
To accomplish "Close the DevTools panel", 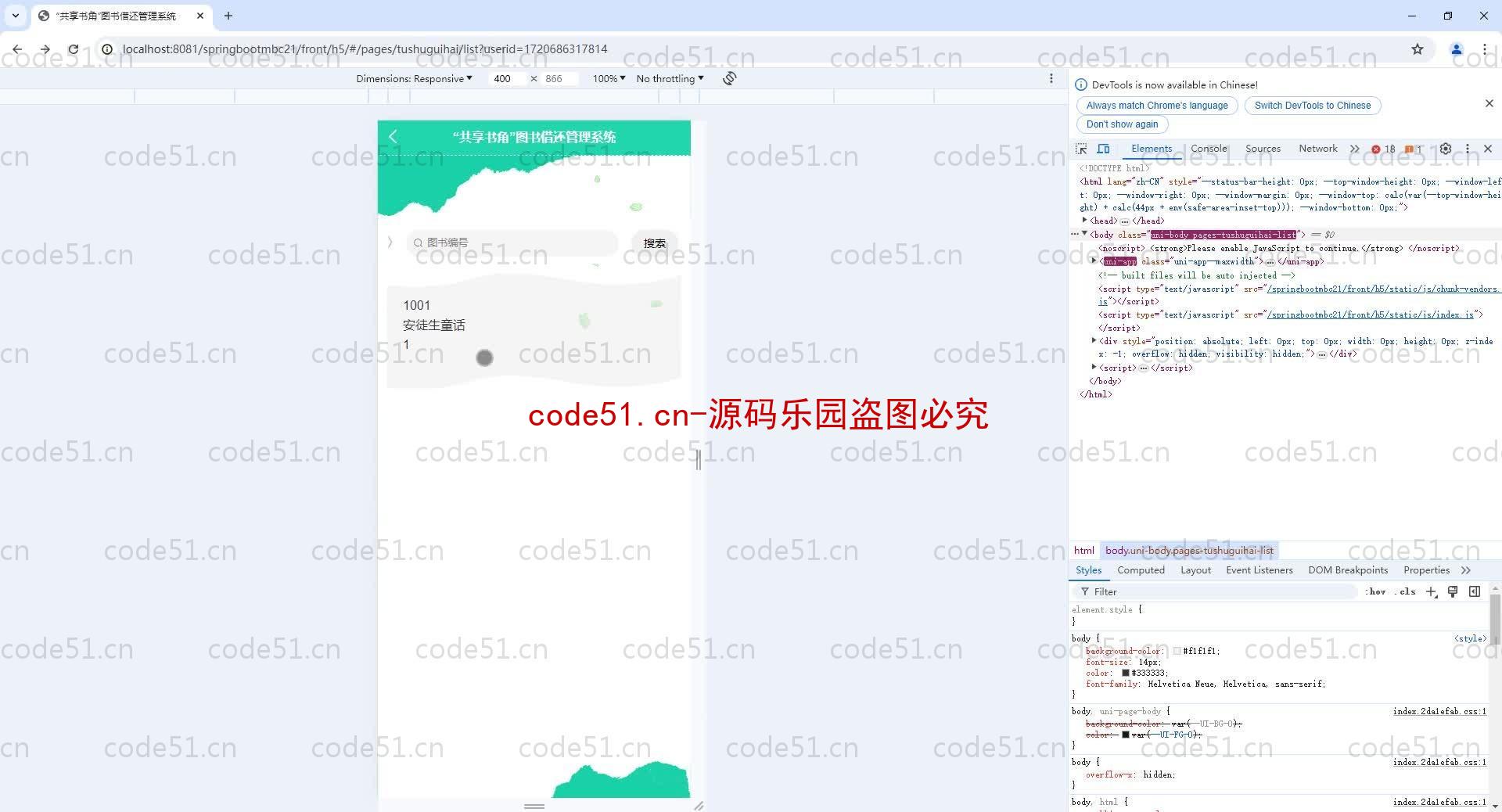I will tap(1488, 149).
